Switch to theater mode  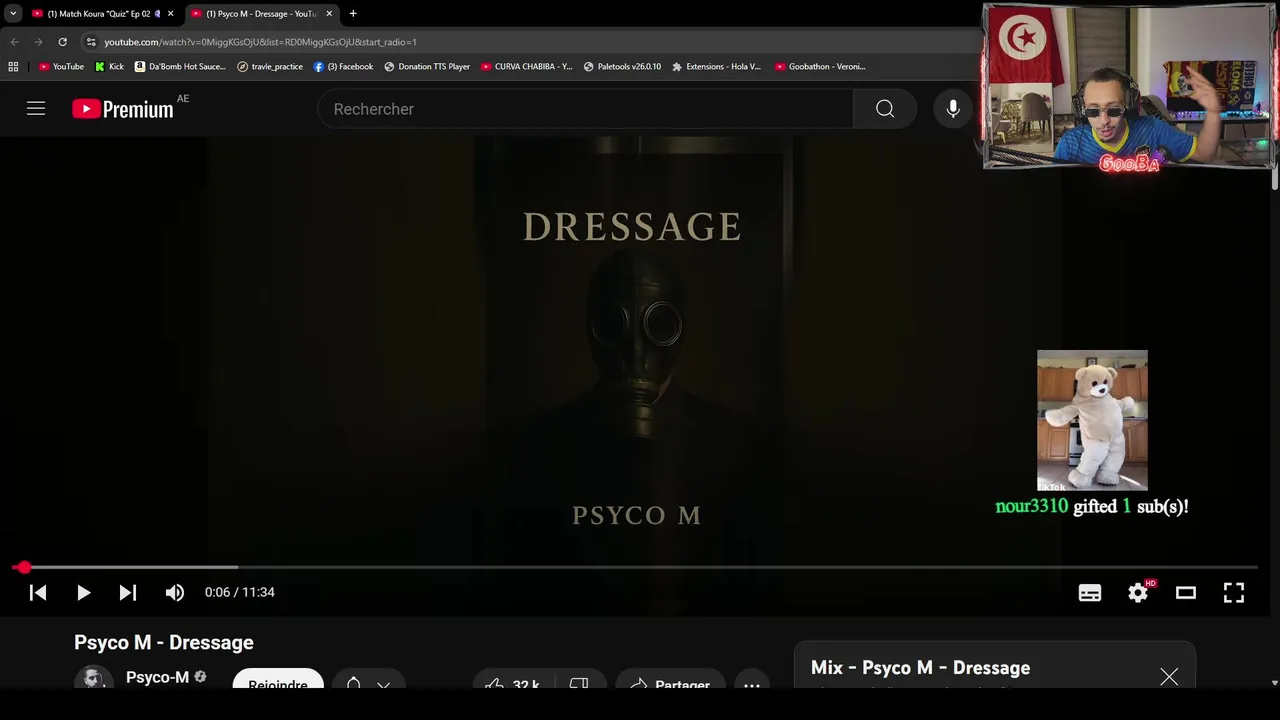1186,593
